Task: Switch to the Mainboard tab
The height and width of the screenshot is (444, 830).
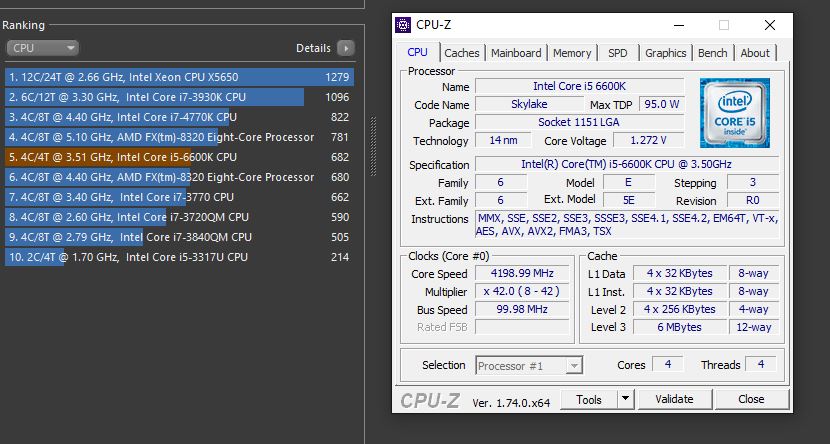Action: (516, 53)
